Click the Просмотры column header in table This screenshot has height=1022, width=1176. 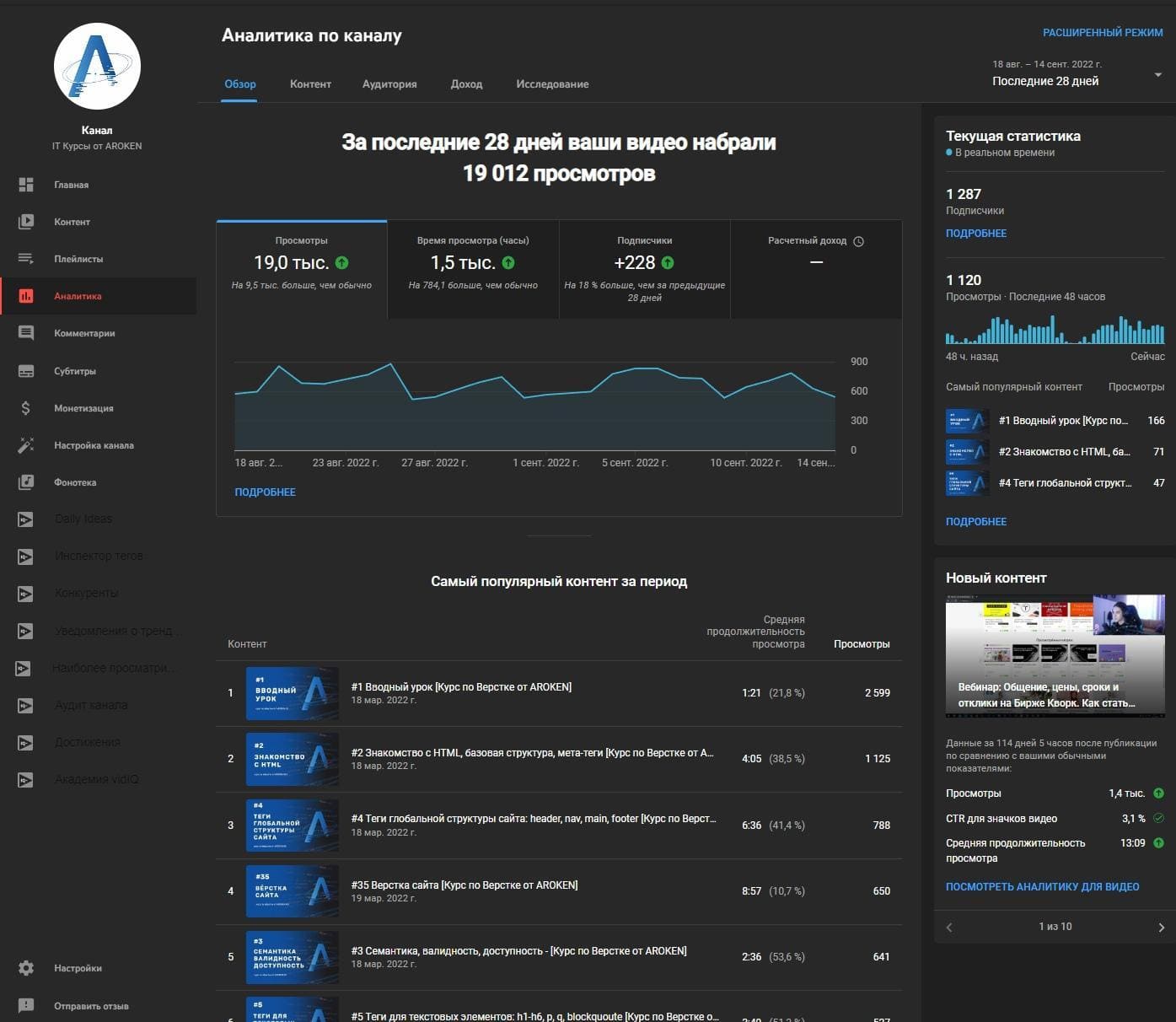(862, 644)
